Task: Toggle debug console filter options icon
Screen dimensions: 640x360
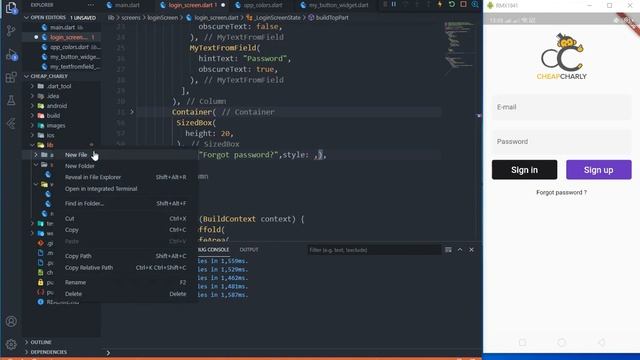Action: click(448, 250)
